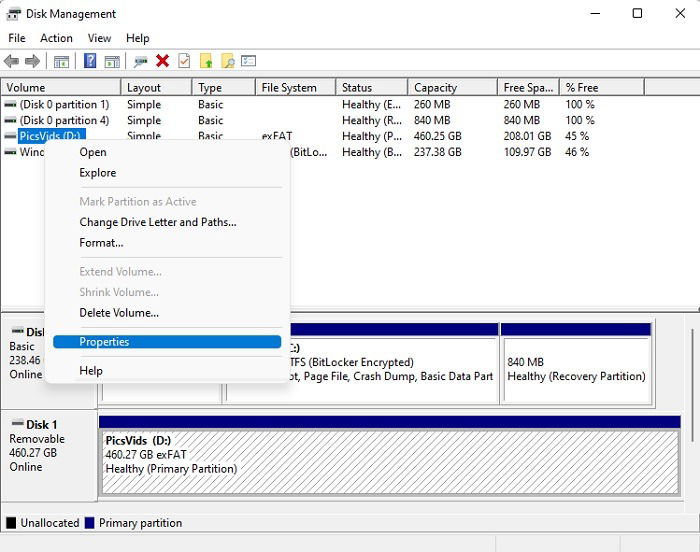This screenshot has width=700, height=552.
Task: Select the PicsVids (D:) partition block on Disk 1
Action: click(389, 456)
